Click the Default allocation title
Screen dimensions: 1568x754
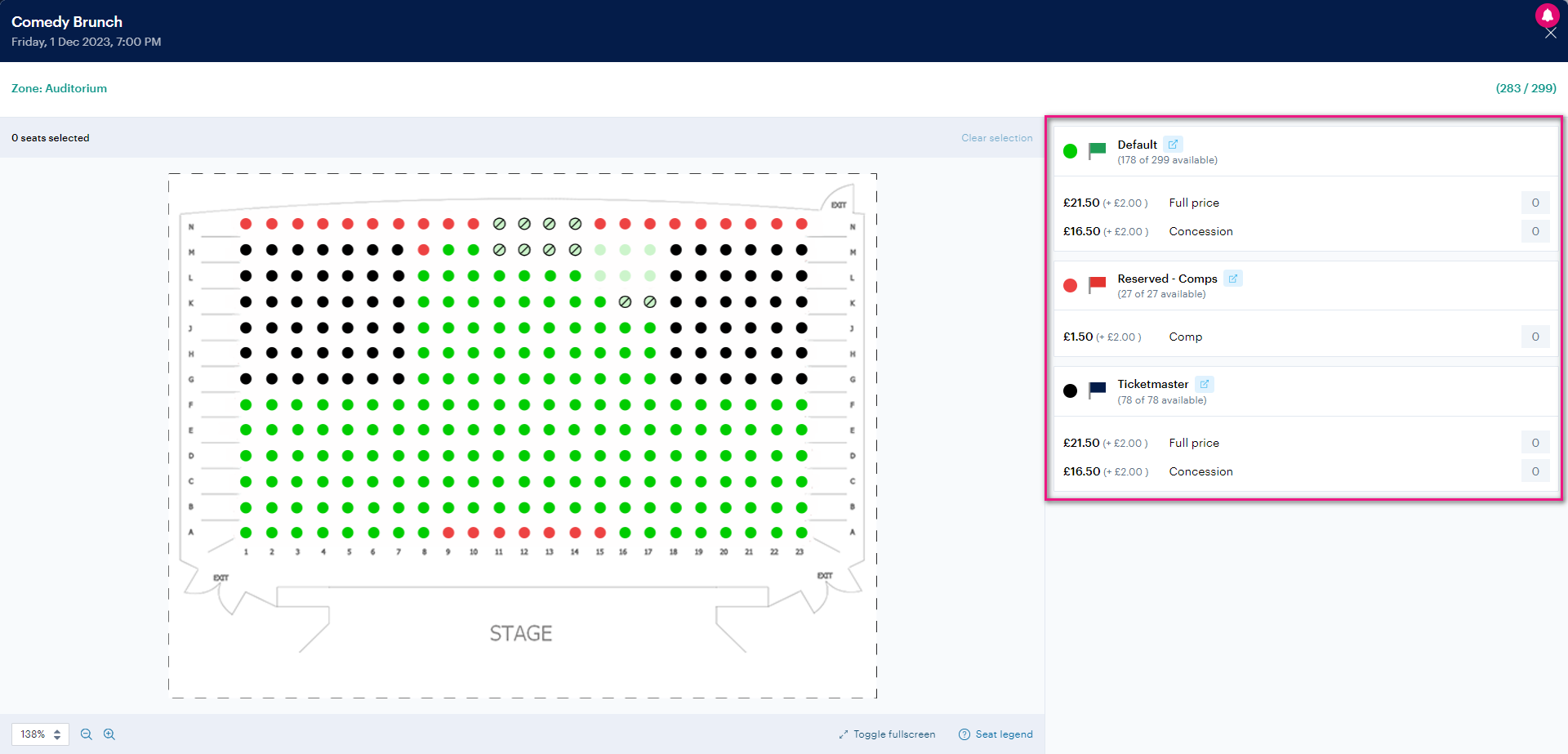click(x=1137, y=145)
